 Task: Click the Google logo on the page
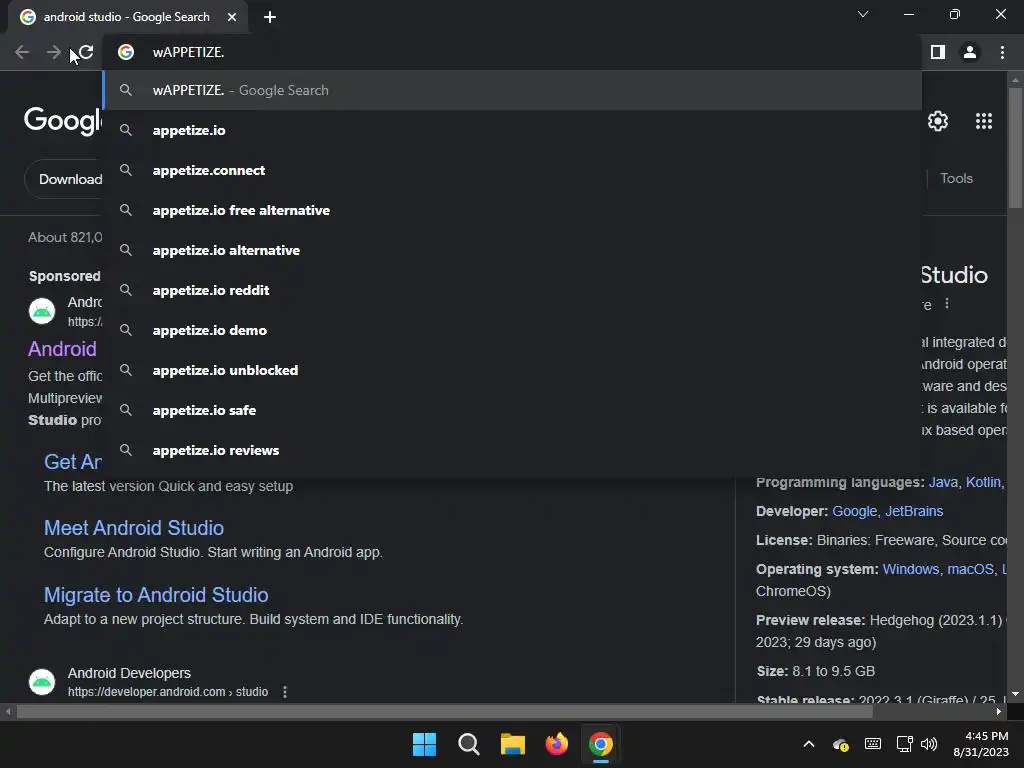click(63, 121)
